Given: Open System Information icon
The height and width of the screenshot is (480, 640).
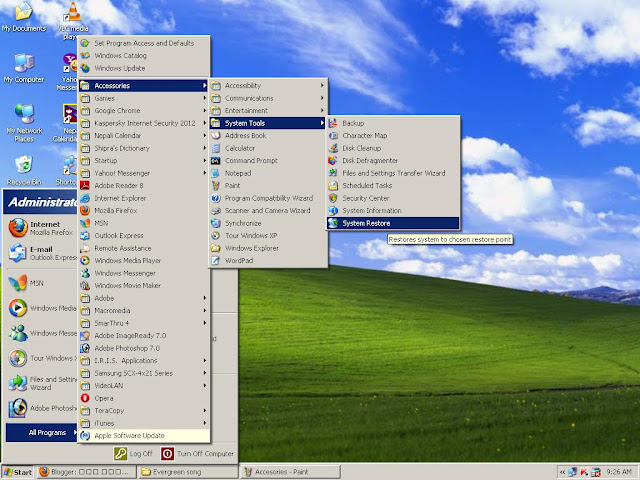Looking at the screenshot, I should (x=333, y=211).
